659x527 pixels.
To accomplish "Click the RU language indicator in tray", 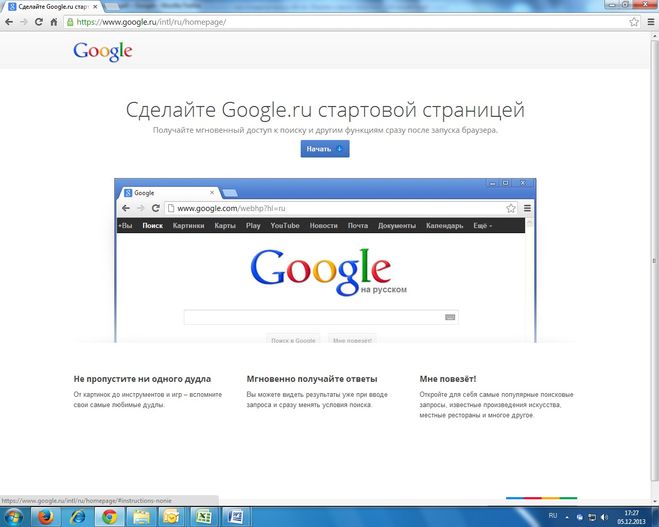I will (x=553, y=516).
